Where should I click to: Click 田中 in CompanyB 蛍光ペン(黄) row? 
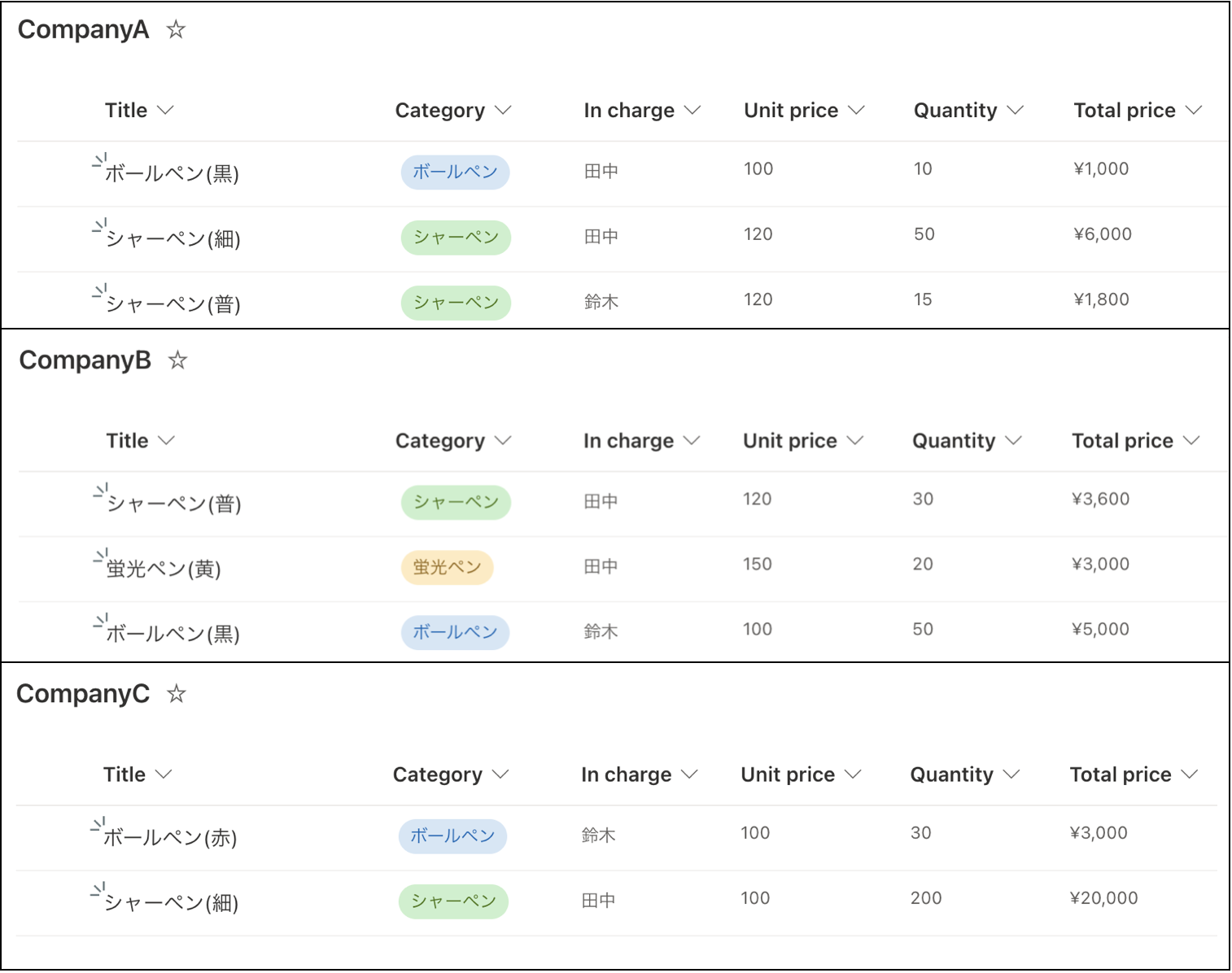601,566
